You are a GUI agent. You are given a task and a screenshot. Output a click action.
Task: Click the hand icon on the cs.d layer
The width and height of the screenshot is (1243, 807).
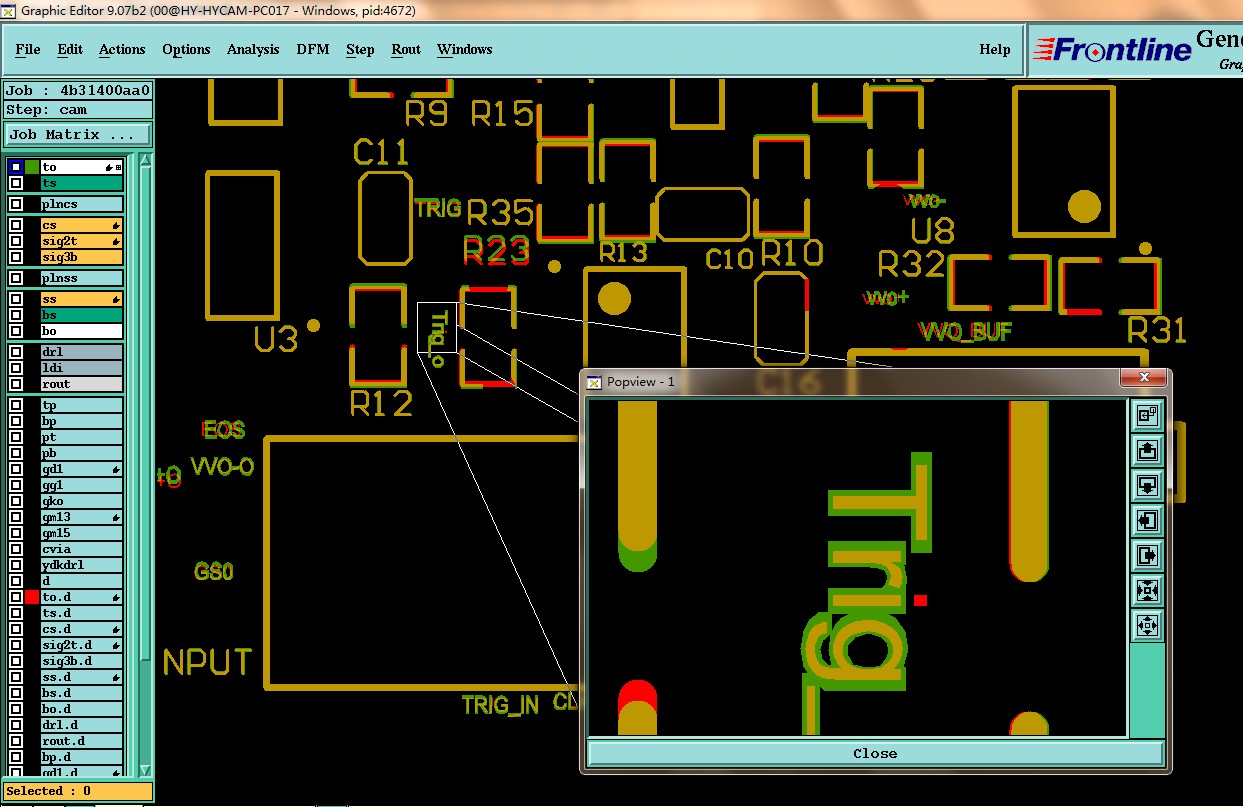click(117, 630)
